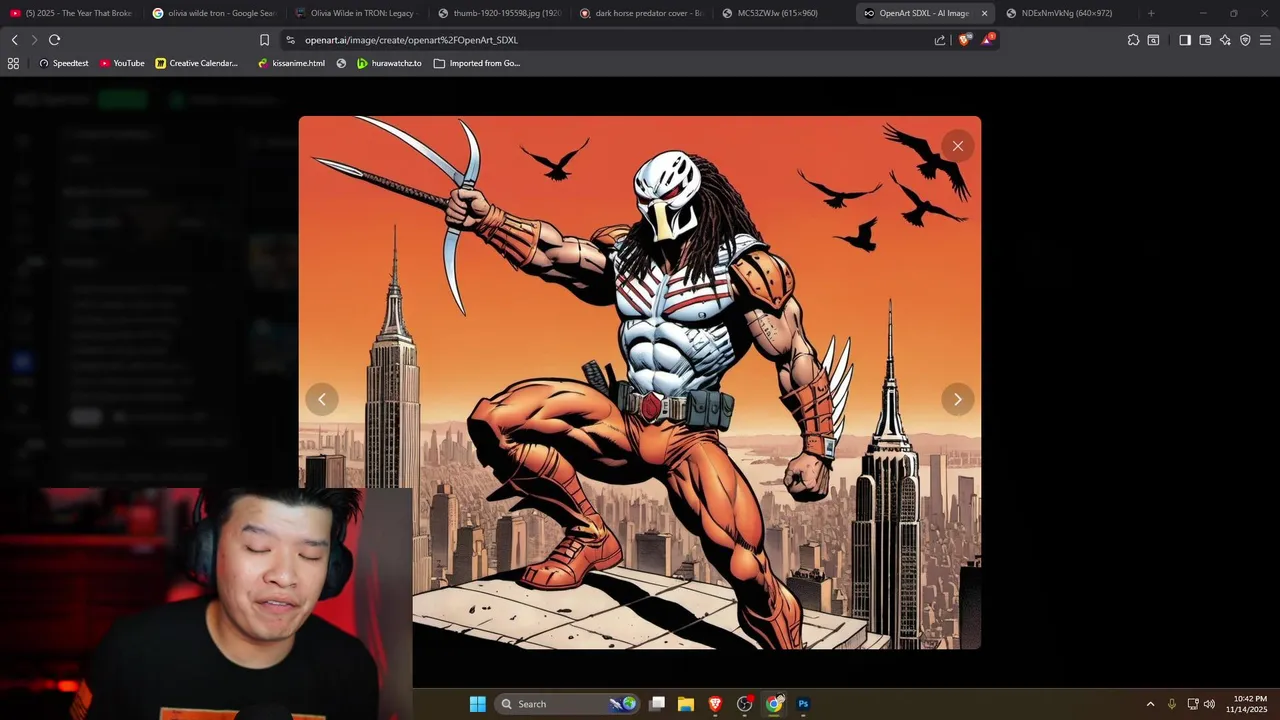Viewport: 1280px width, 720px height.
Task: Go back in browser history
Action: tap(14, 40)
